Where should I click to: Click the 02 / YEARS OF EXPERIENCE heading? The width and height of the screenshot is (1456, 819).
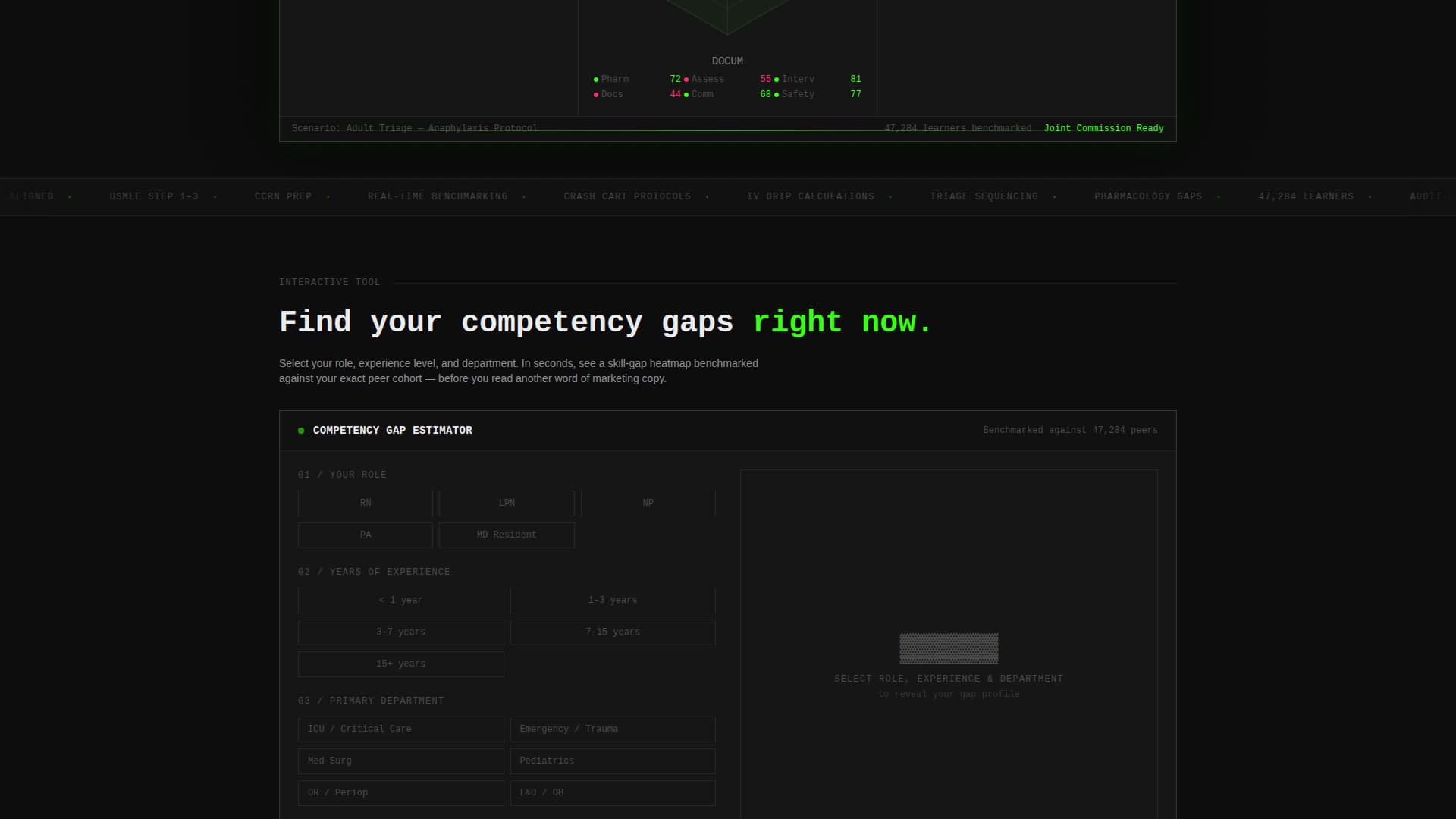click(x=374, y=572)
